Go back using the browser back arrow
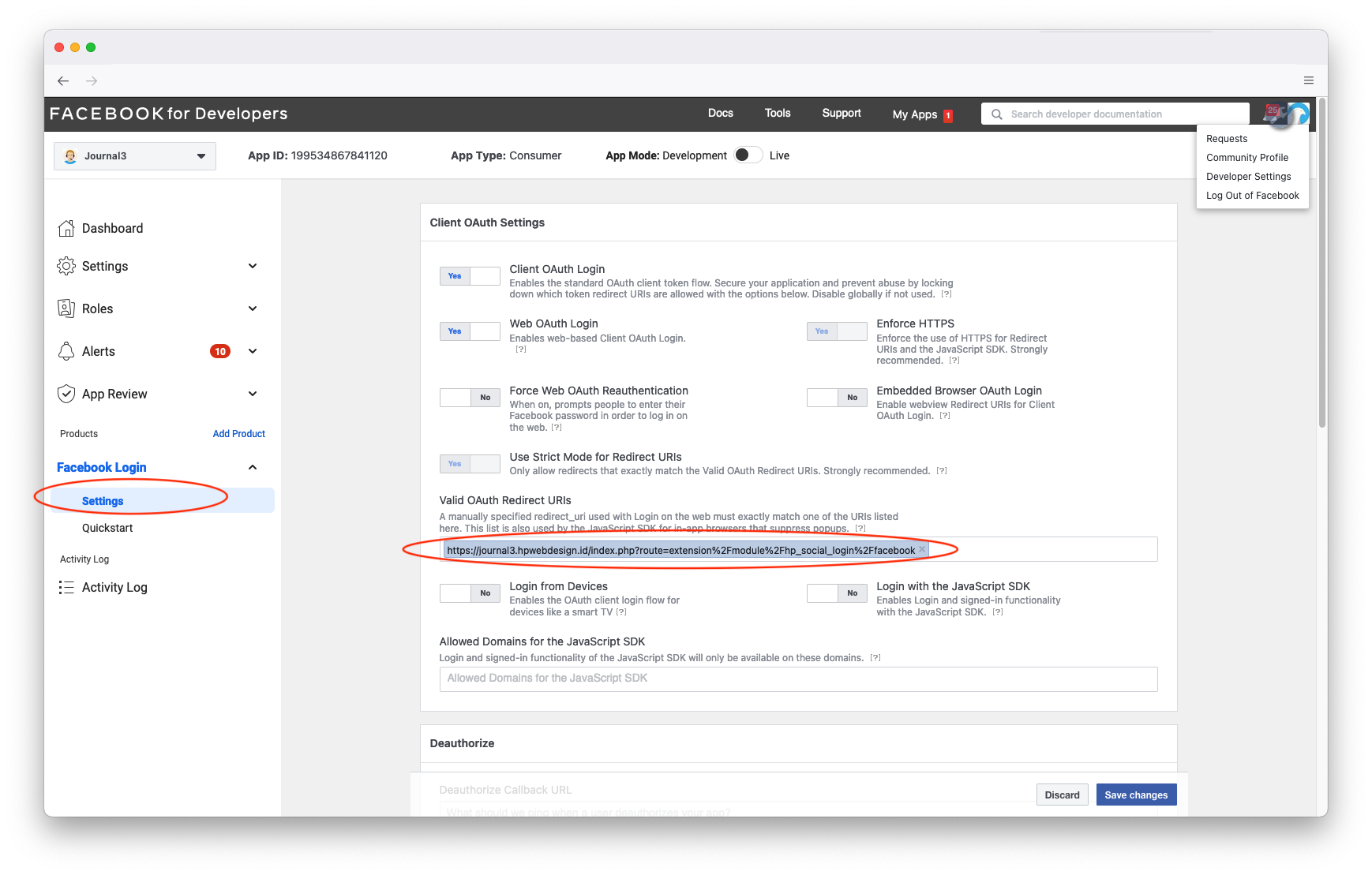 tap(63, 80)
